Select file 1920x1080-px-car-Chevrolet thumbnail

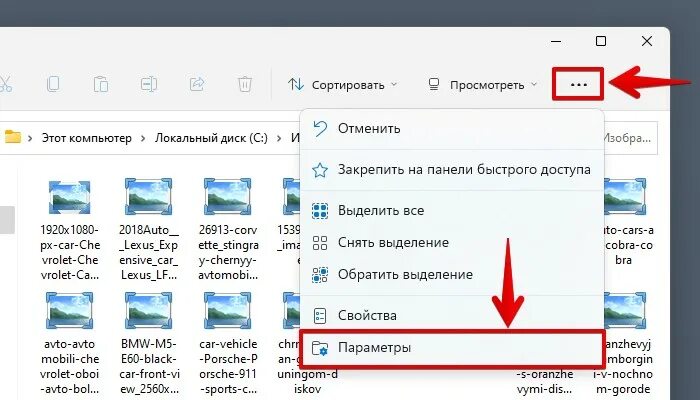pos(69,197)
